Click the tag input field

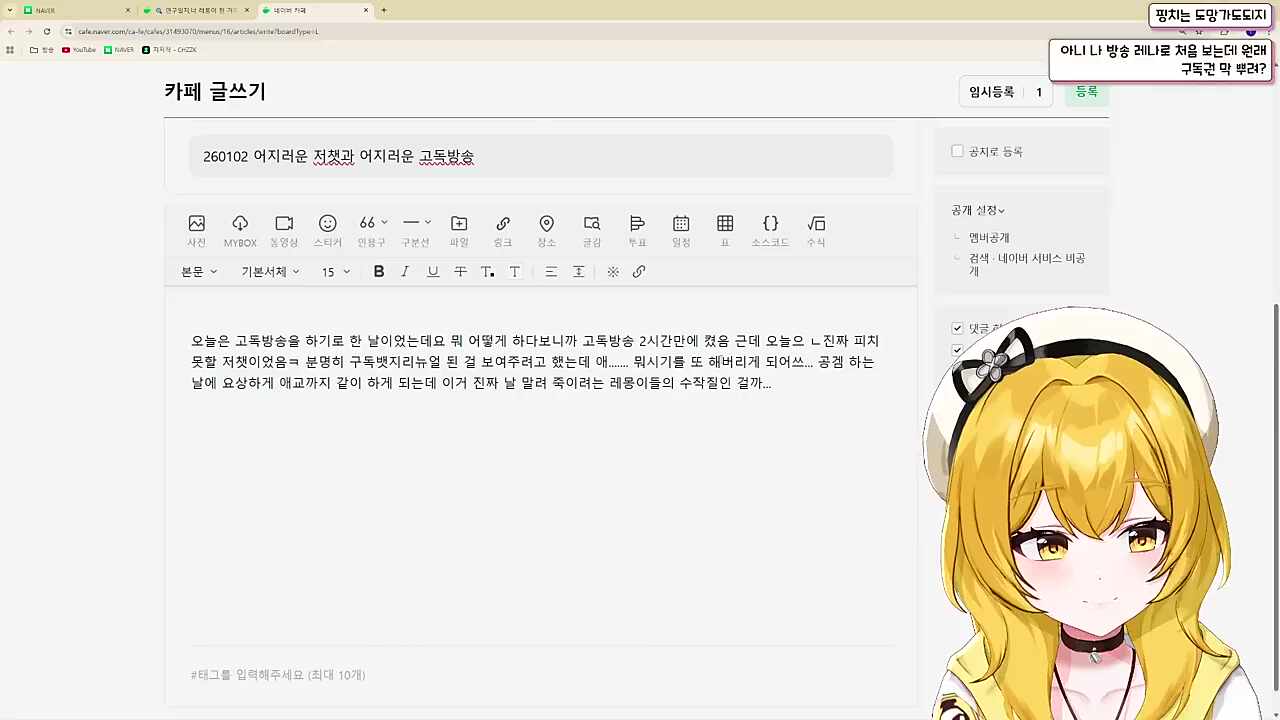(541, 675)
